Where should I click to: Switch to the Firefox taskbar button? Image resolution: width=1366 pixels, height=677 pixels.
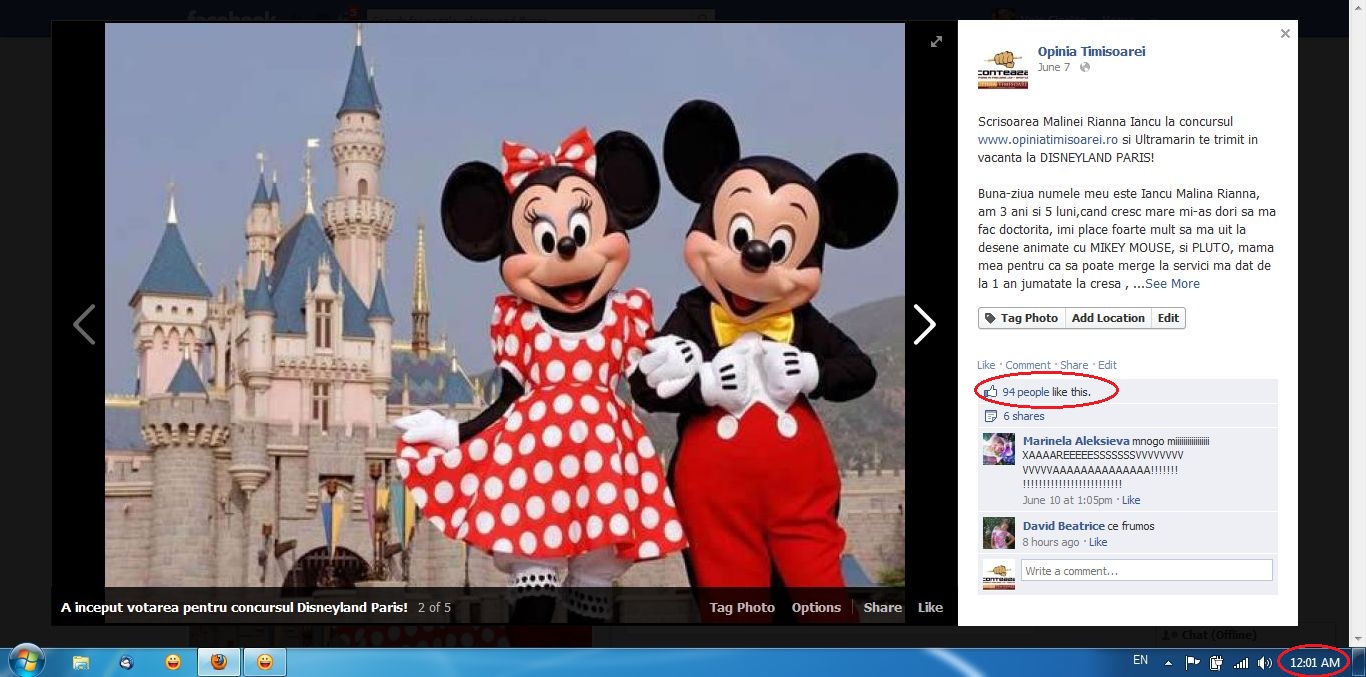click(x=218, y=662)
